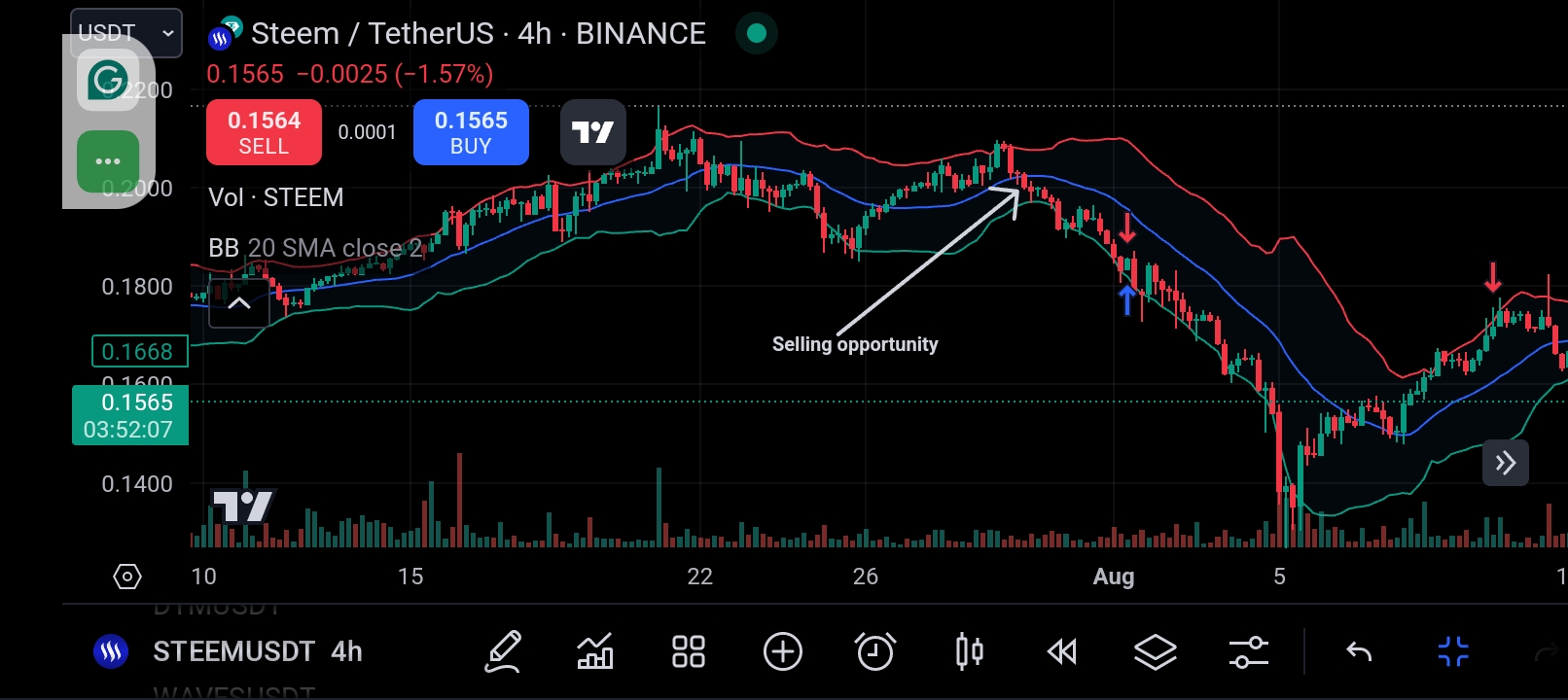Tap the blue 0.1565 BUY button
Viewport: 1568px width, 700px height.
[x=471, y=132]
